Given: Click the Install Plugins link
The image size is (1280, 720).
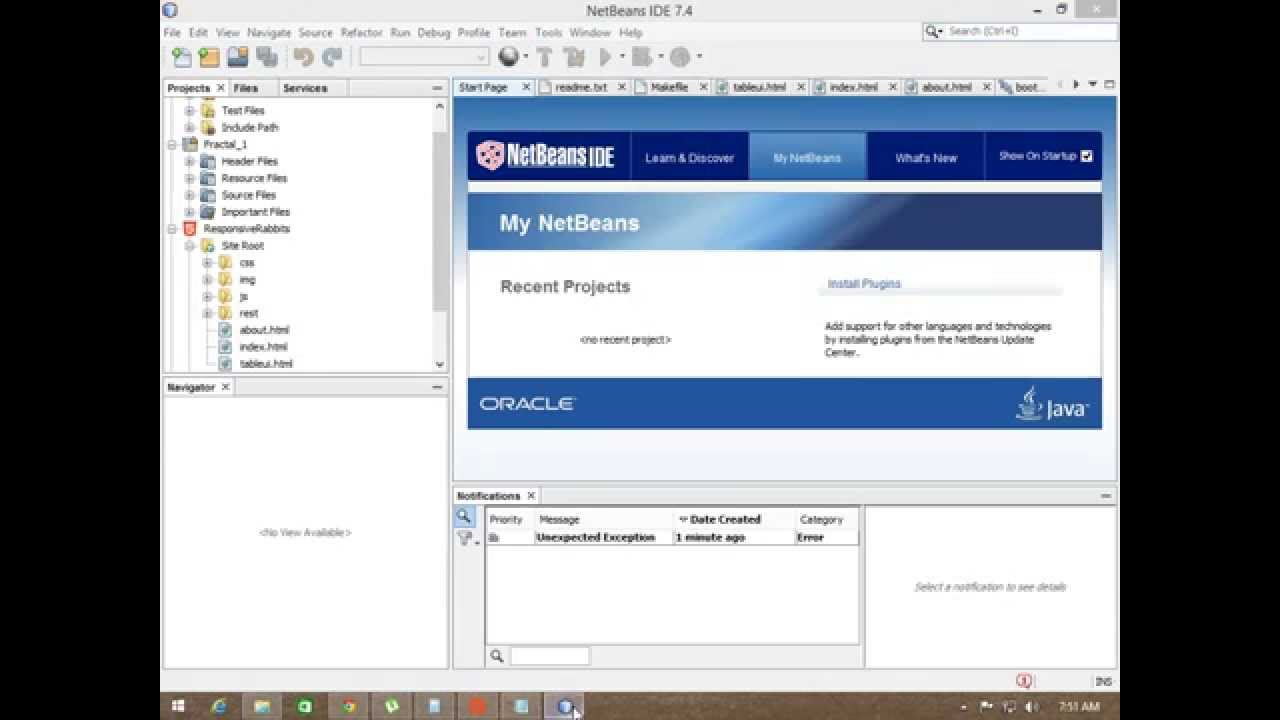Looking at the screenshot, I should [864, 284].
